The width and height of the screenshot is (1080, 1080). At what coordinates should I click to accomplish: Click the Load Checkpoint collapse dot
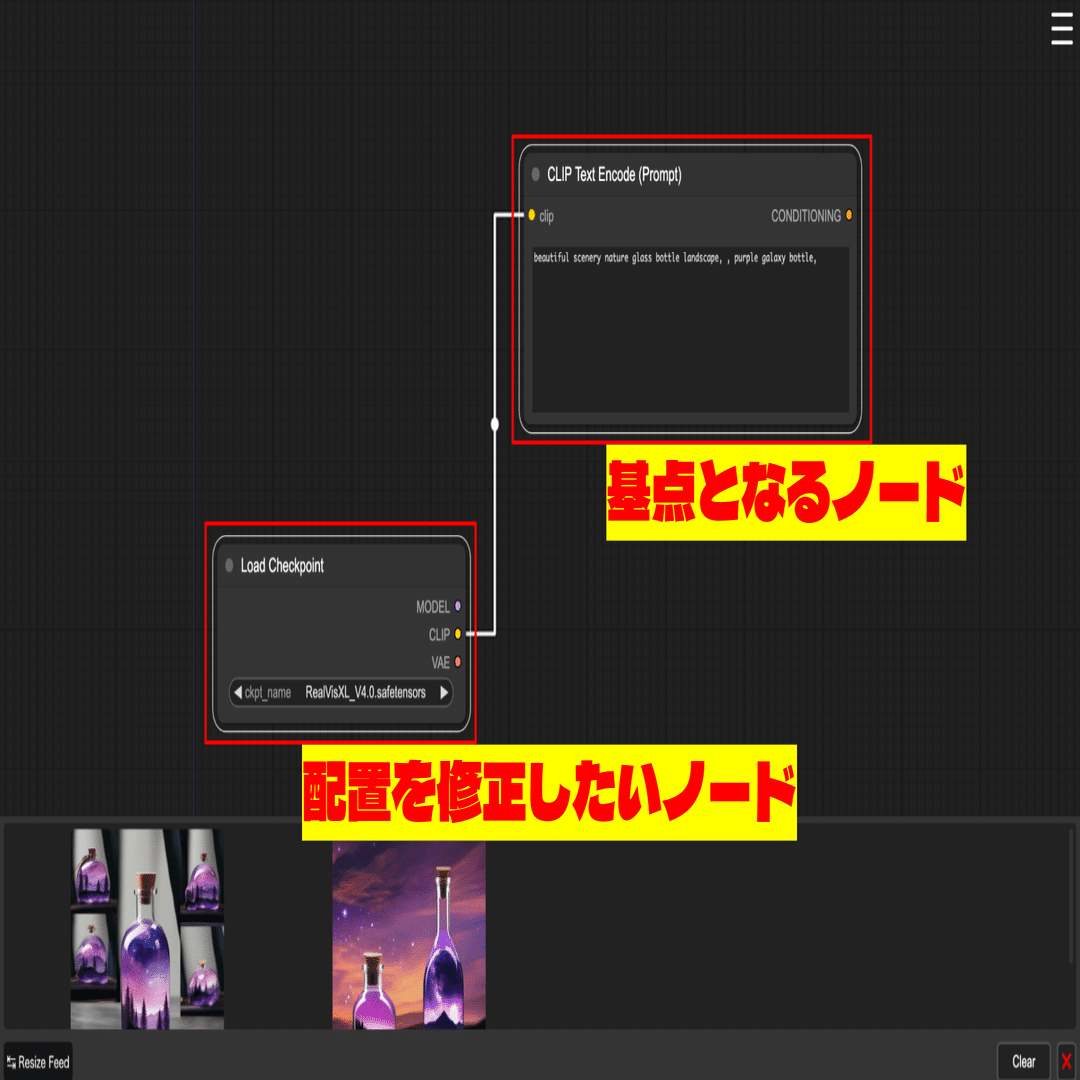tap(229, 565)
